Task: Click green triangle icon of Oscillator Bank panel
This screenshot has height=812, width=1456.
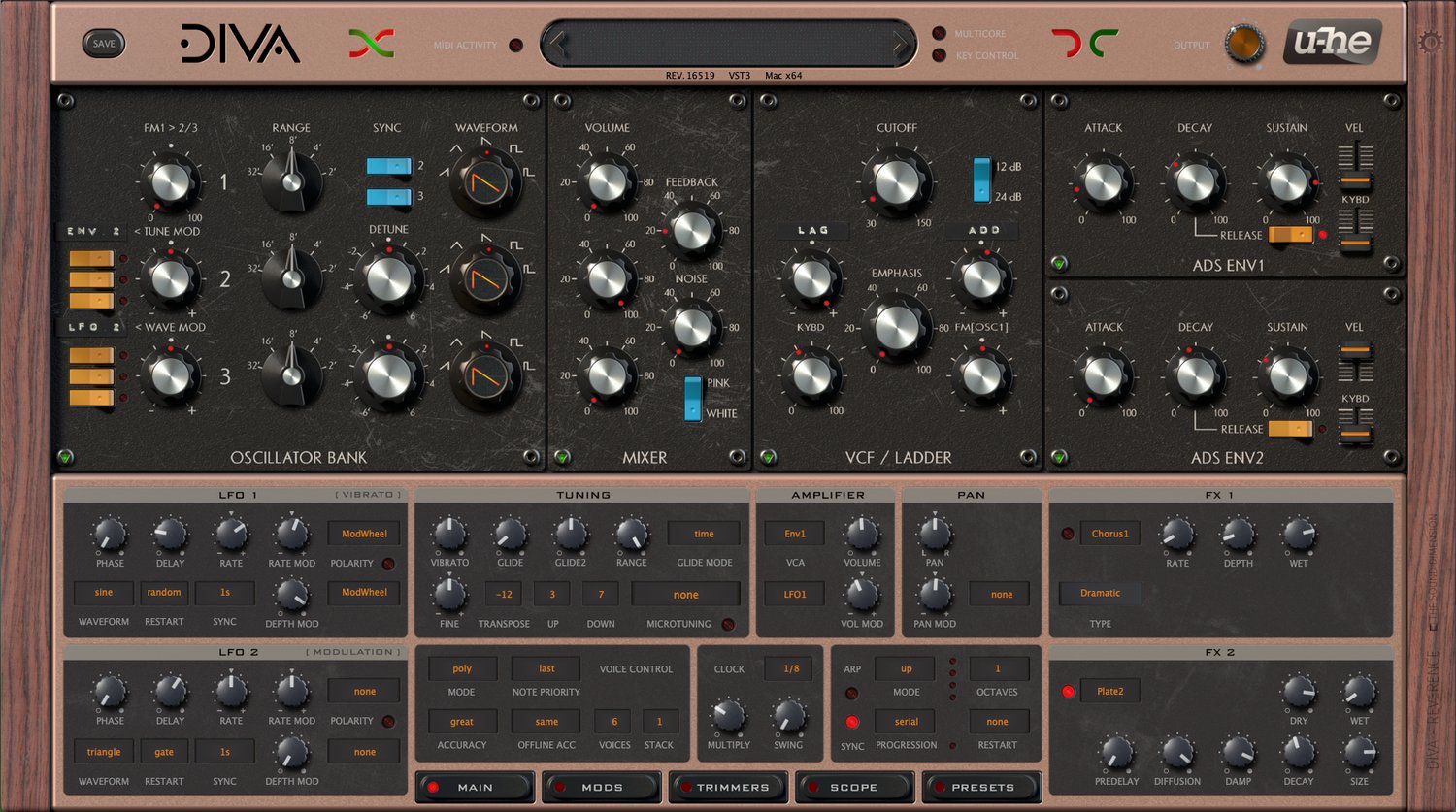Action: pos(65,457)
